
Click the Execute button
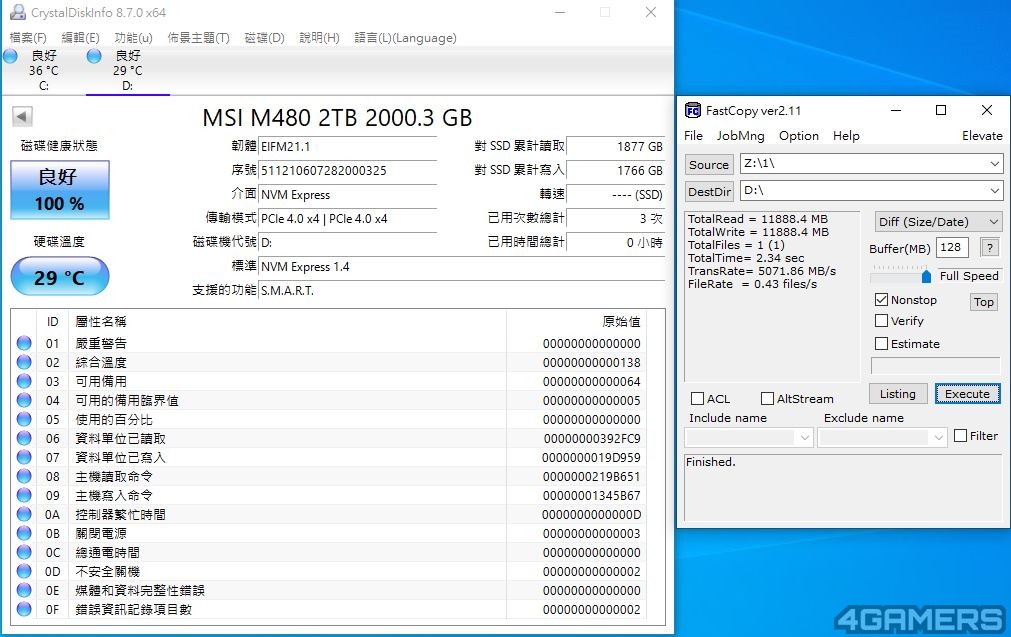pos(967,394)
